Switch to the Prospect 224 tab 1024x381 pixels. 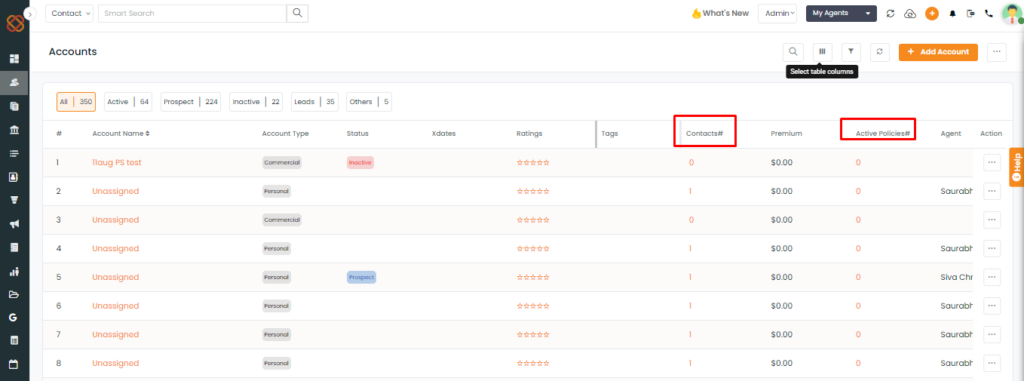191,102
